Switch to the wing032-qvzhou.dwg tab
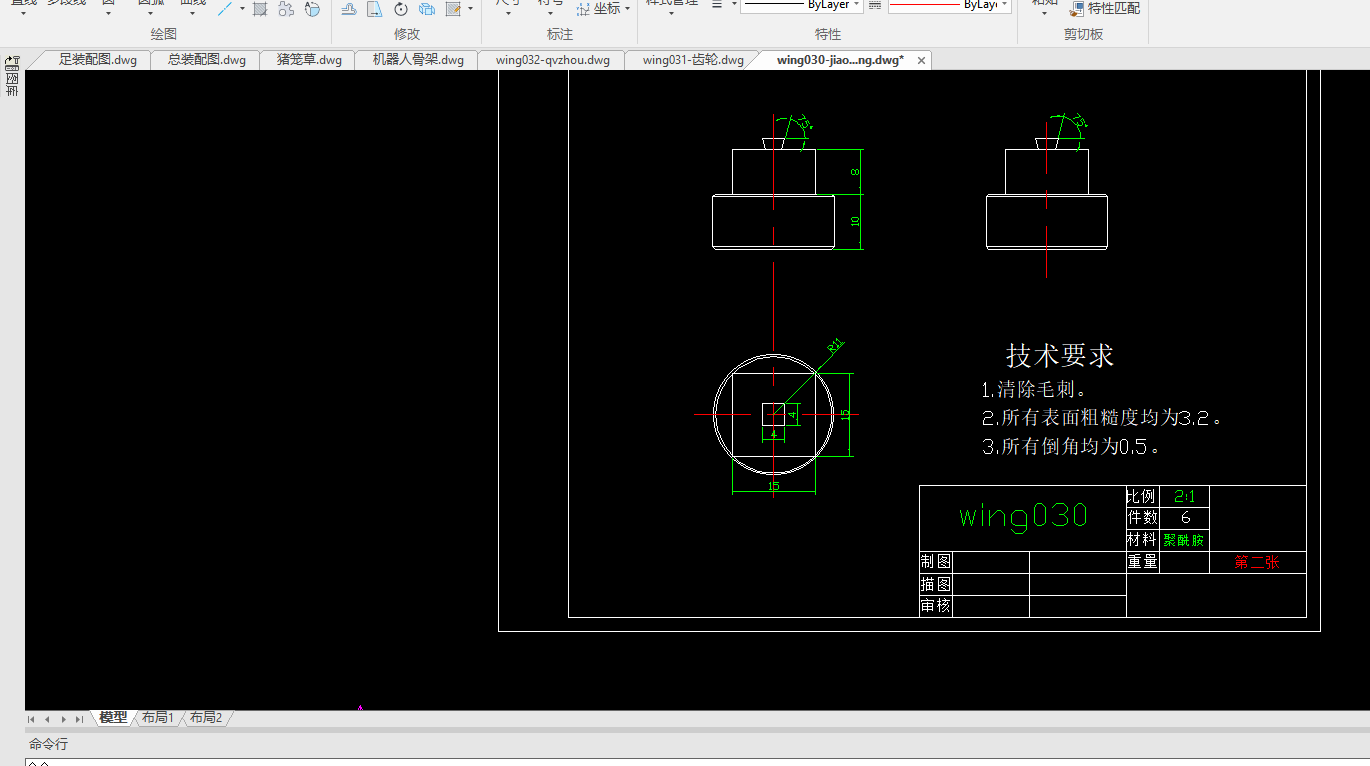Viewport: 1370px width, 766px height. coord(552,60)
